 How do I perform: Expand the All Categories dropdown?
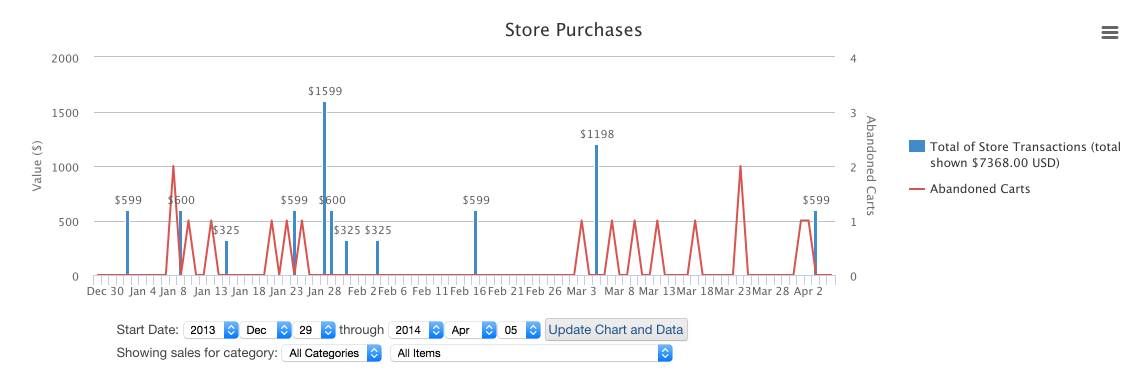coord(332,353)
